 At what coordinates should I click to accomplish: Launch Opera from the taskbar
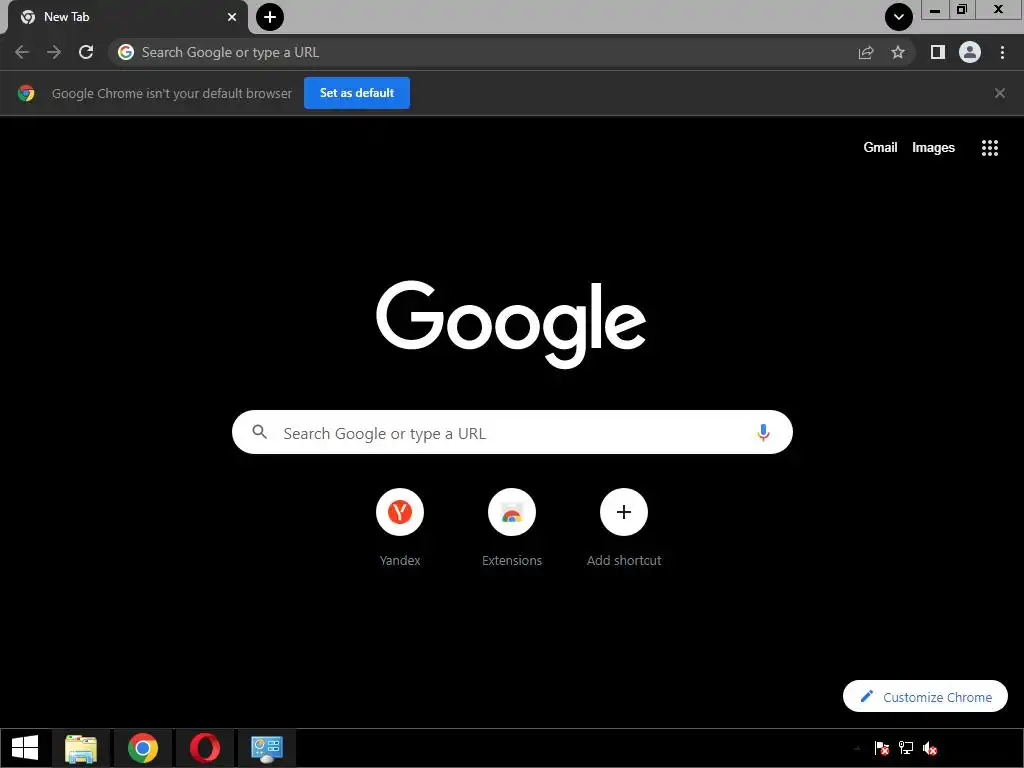point(205,748)
